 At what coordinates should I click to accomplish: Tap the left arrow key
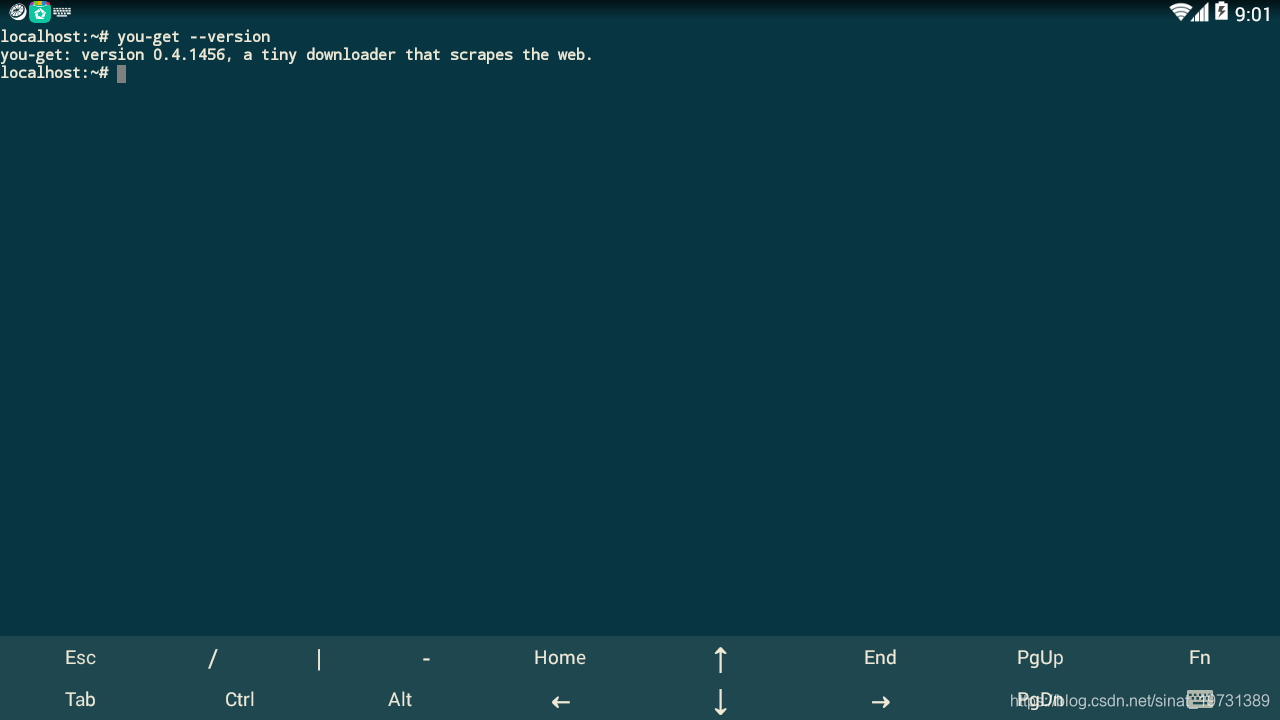point(560,701)
